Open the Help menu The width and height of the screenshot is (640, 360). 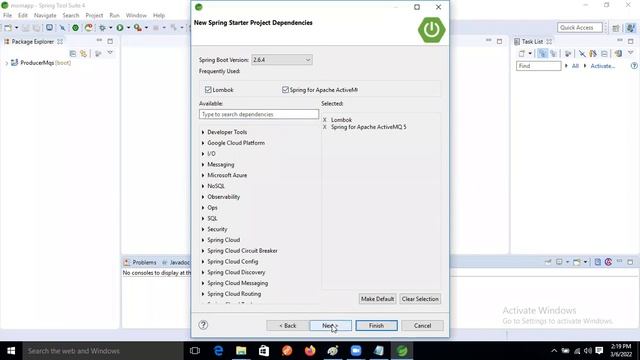point(159,16)
